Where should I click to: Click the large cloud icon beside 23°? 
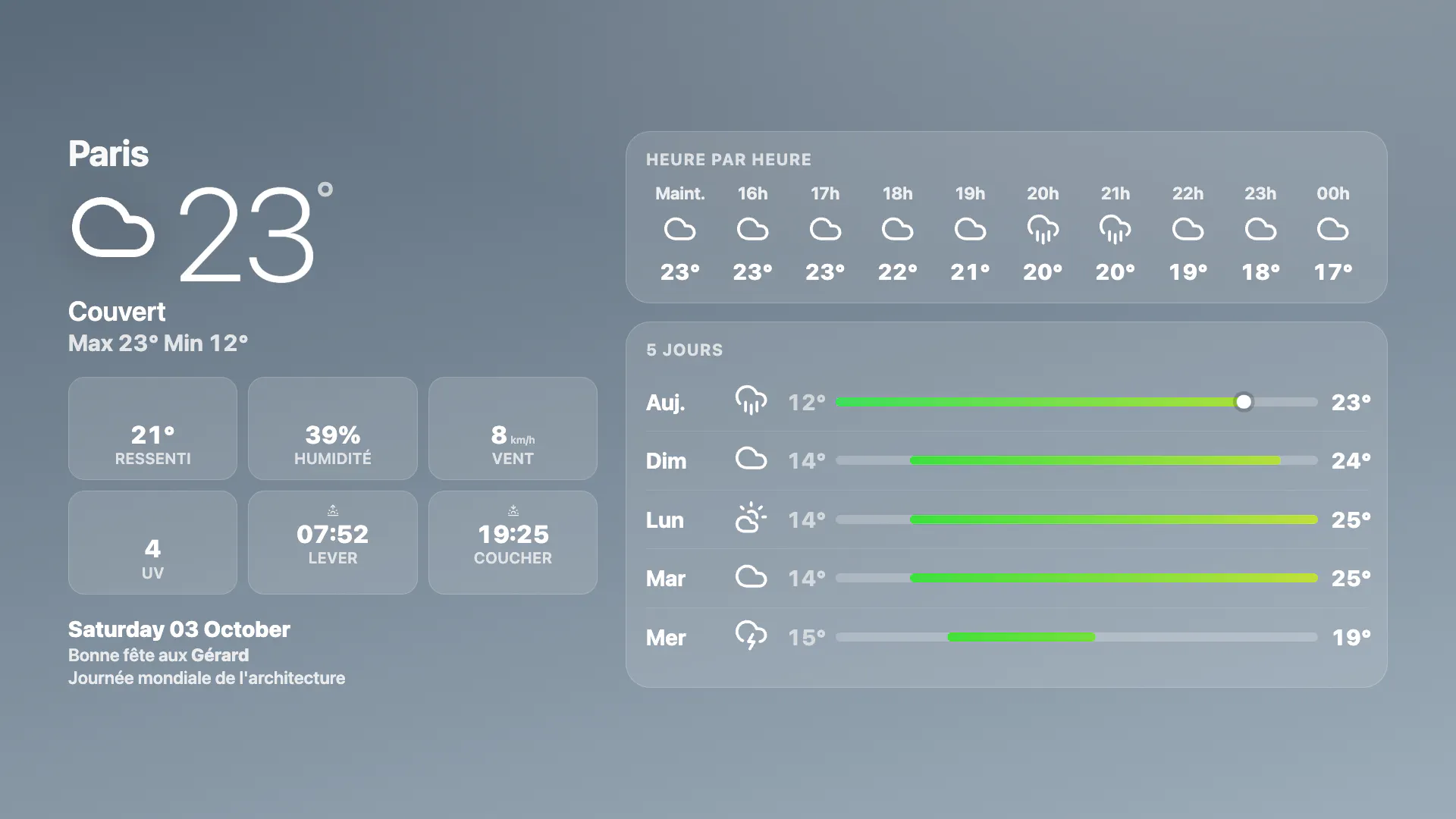coord(113,227)
